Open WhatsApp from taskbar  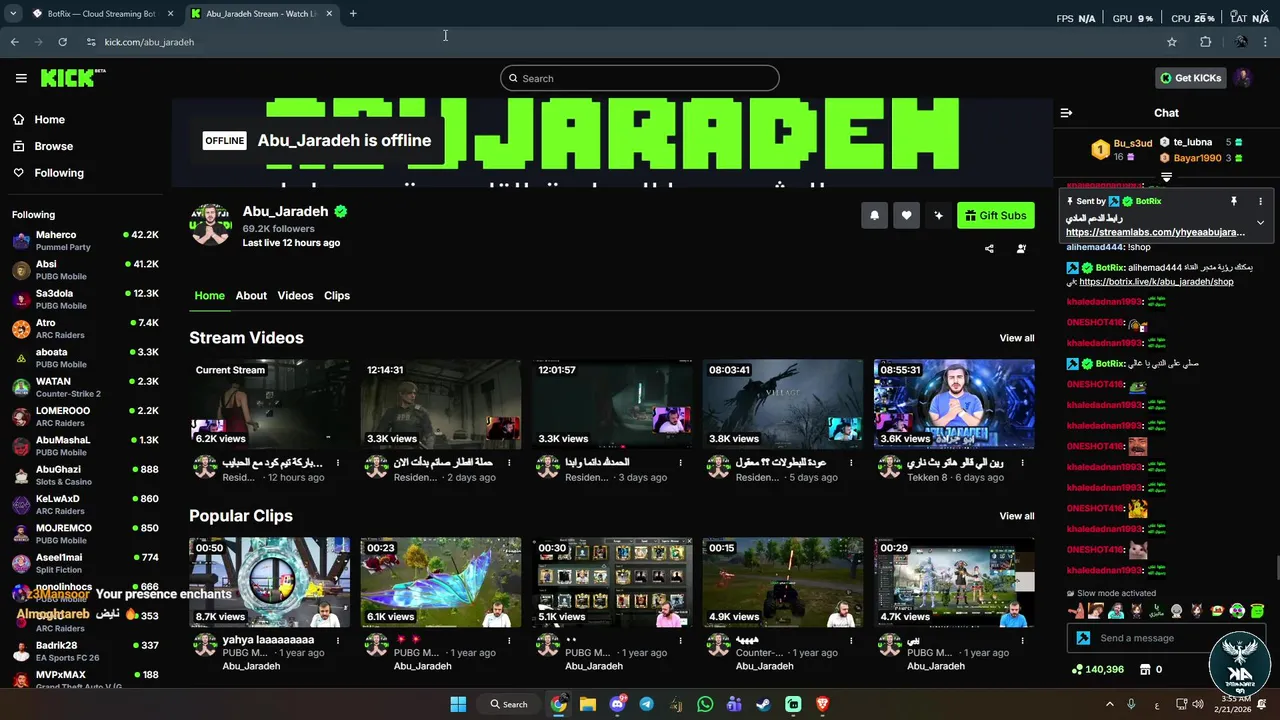pyautogui.click(x=705, y=704)
